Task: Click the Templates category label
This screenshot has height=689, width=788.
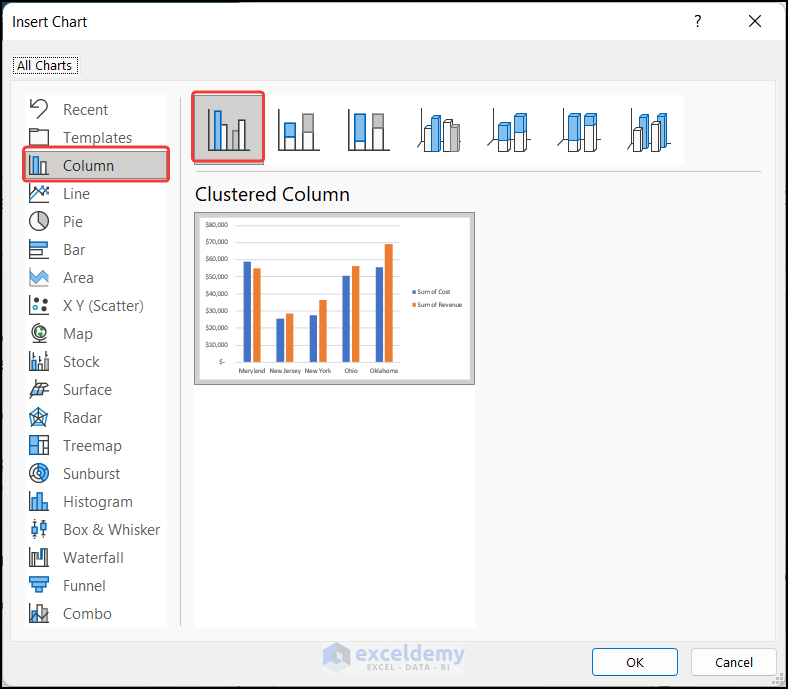Action: (97, 138)
